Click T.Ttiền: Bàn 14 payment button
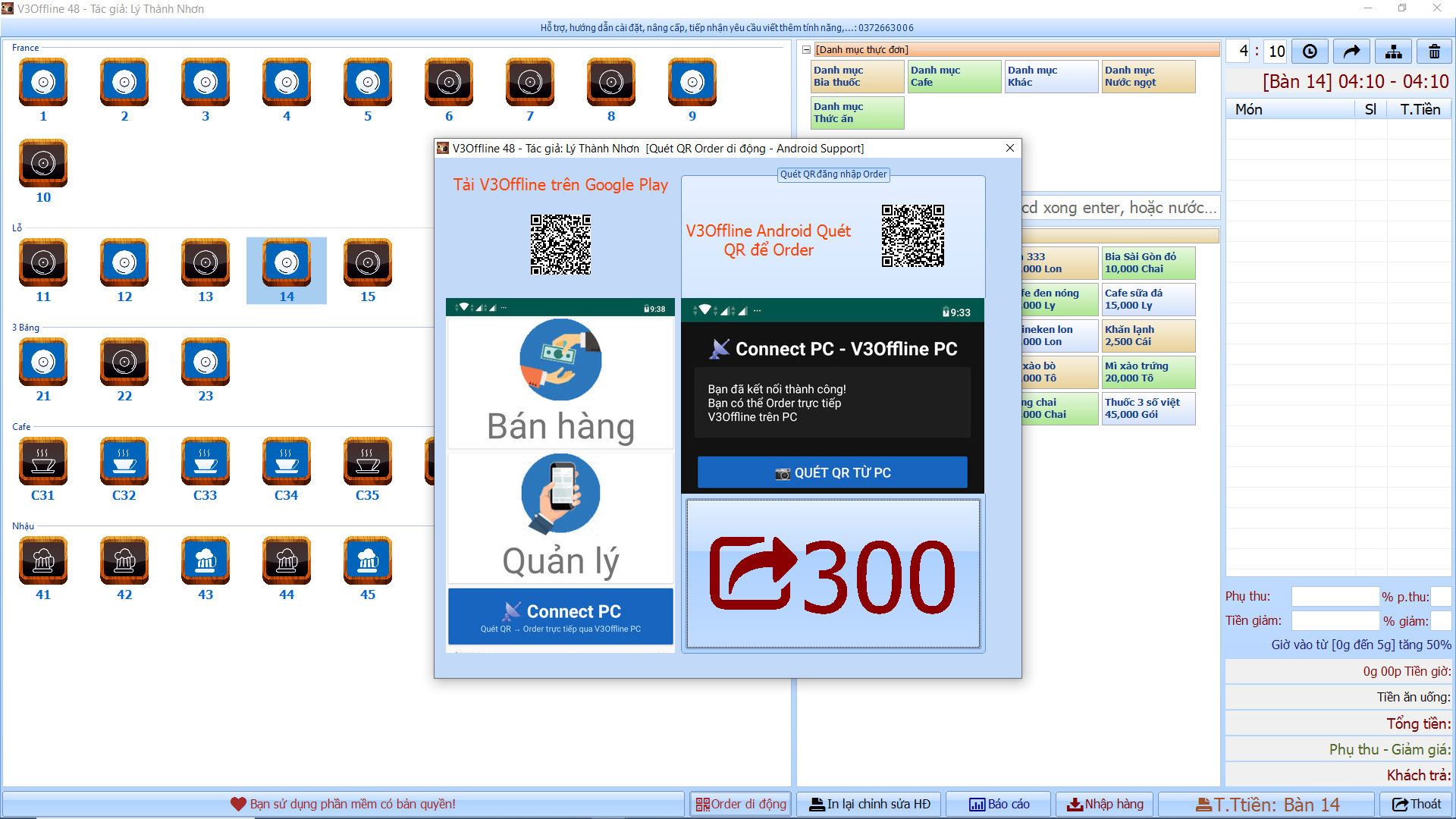 [1267, 804]
